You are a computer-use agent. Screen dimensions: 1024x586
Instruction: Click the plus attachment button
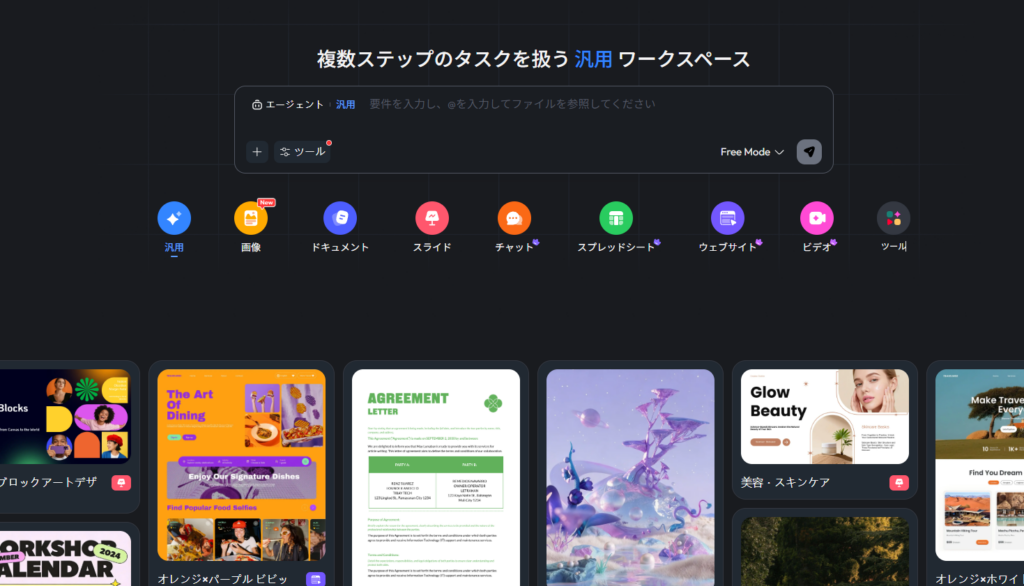click(257, 152)
